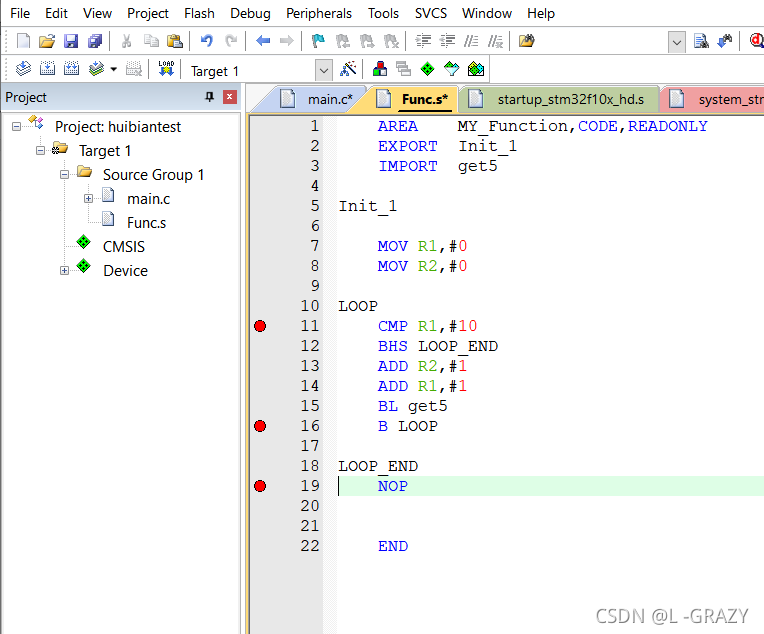
Task: Collapse the Project huibiantest node
Action: (16, 126)
